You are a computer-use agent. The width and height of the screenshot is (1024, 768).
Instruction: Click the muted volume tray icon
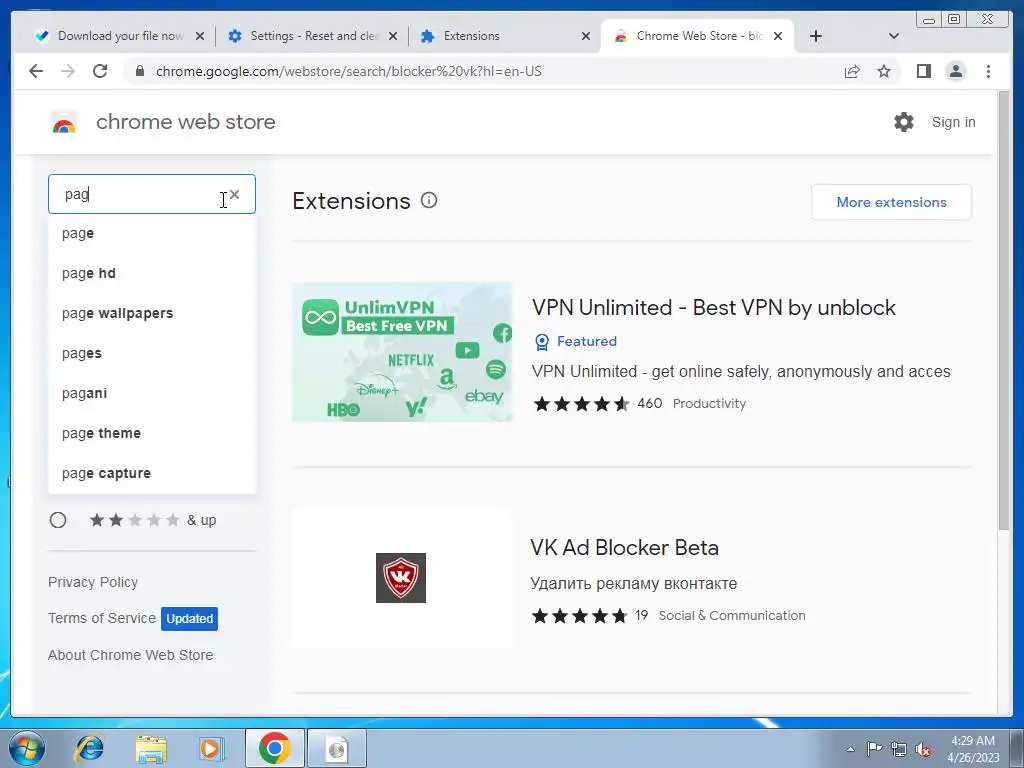tap(923, 749)
